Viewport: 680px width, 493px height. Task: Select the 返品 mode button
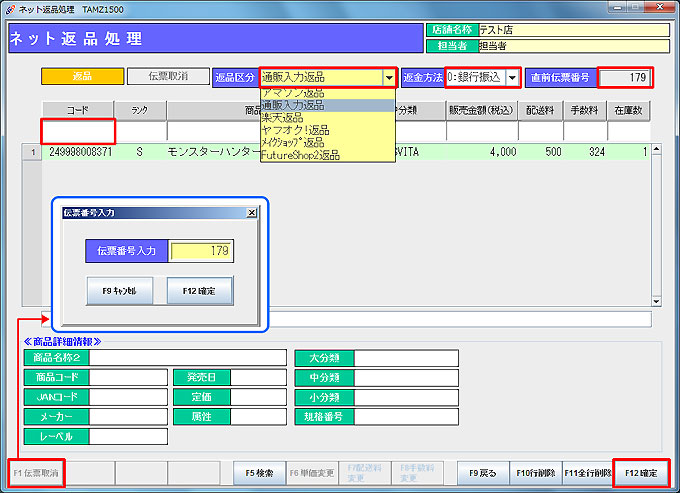tap(82, 76)
